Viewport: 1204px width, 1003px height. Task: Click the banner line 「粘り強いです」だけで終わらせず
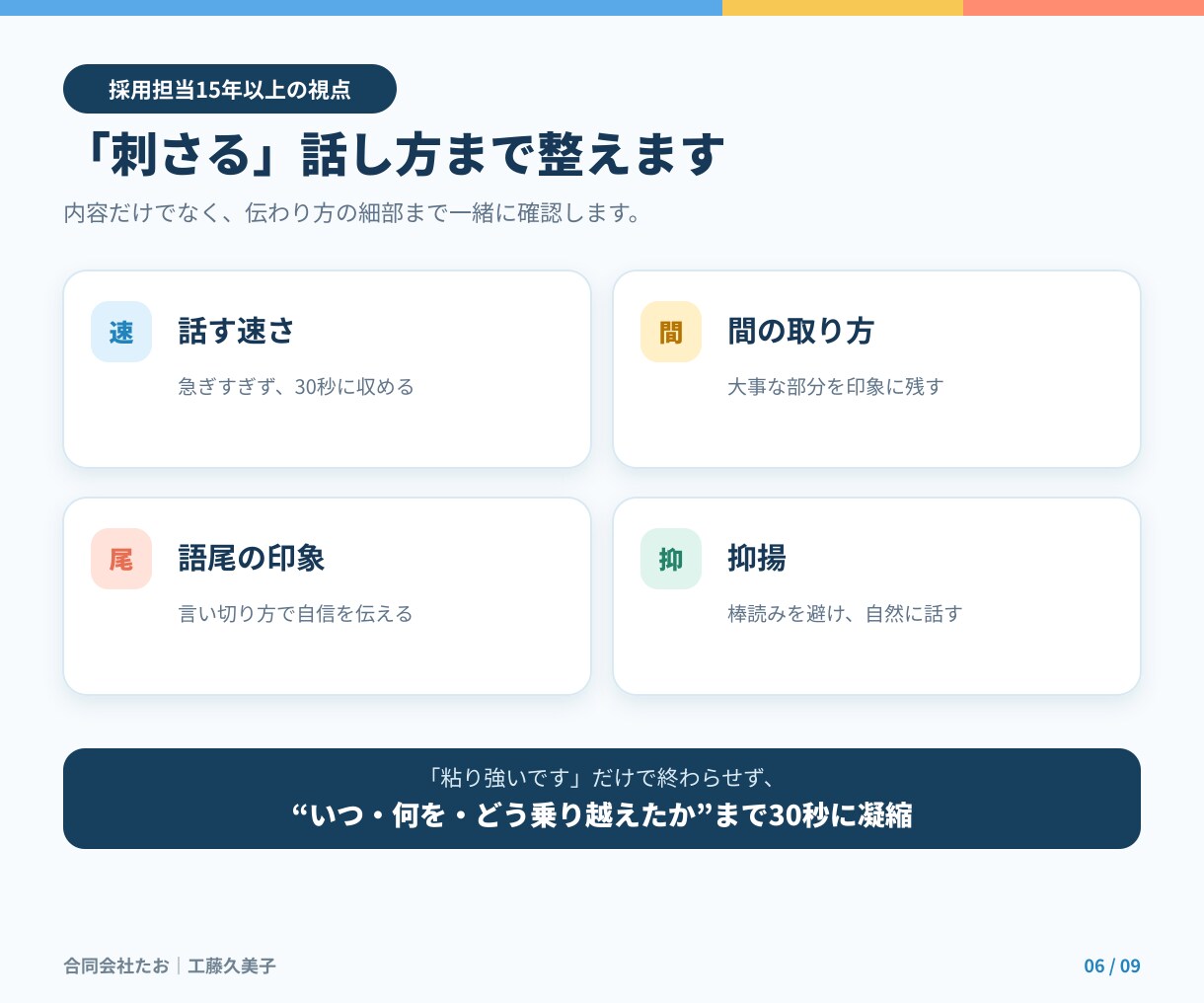click(x=602, y=778)
